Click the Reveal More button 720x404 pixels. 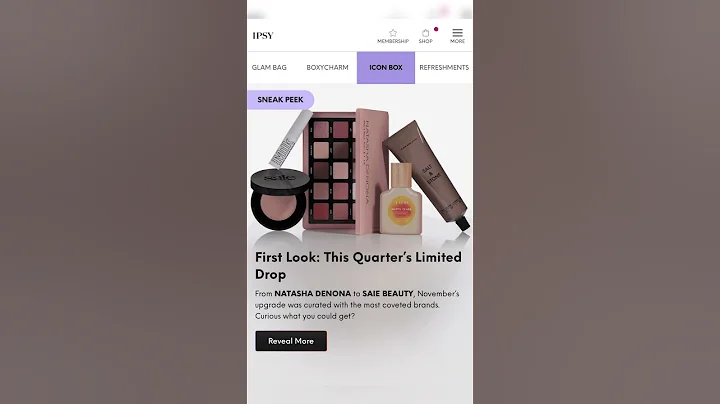coord(291,341)
